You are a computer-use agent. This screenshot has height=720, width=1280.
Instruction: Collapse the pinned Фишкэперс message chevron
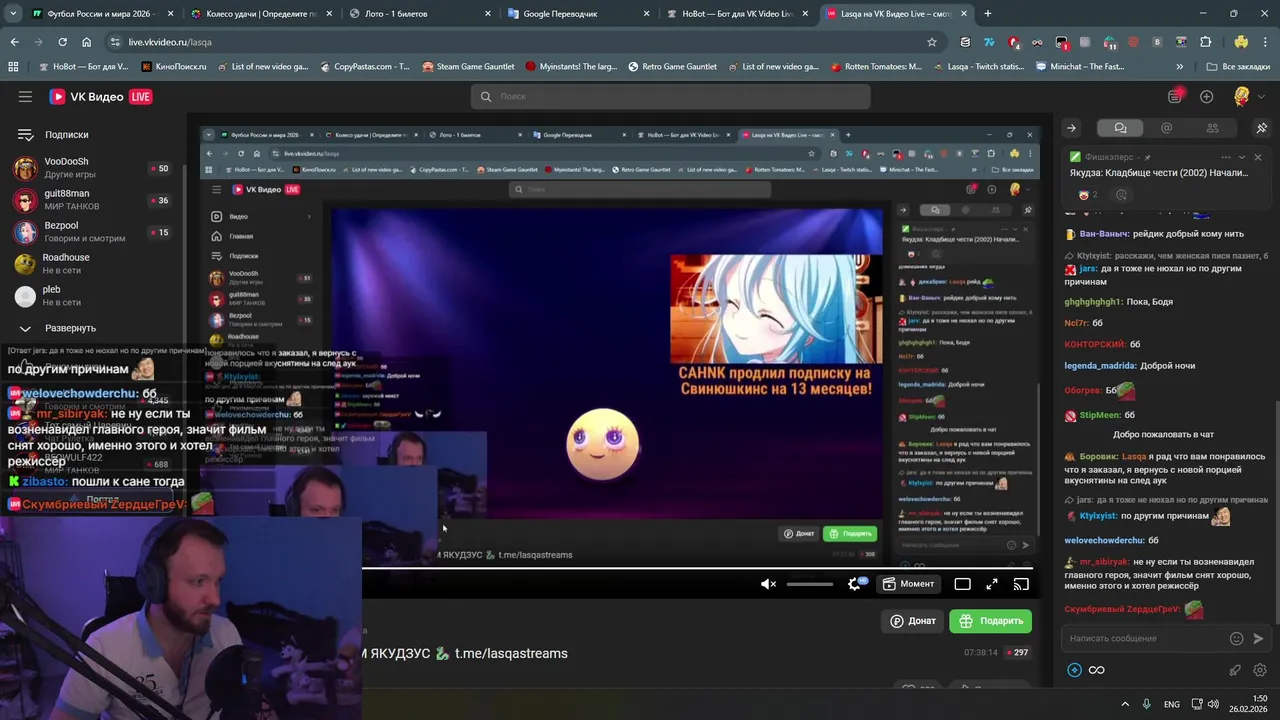[x=1242, y=157]
